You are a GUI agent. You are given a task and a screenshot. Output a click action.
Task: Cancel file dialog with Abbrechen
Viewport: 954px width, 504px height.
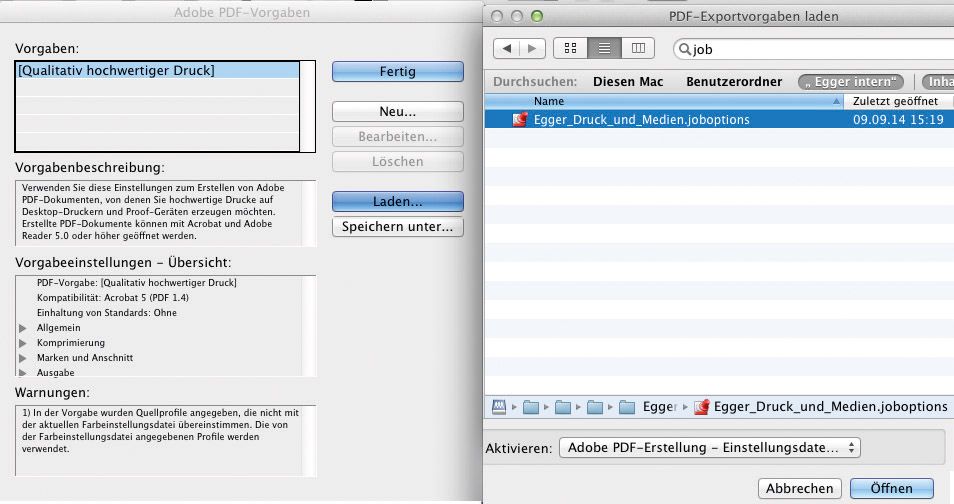click(799, 488)
